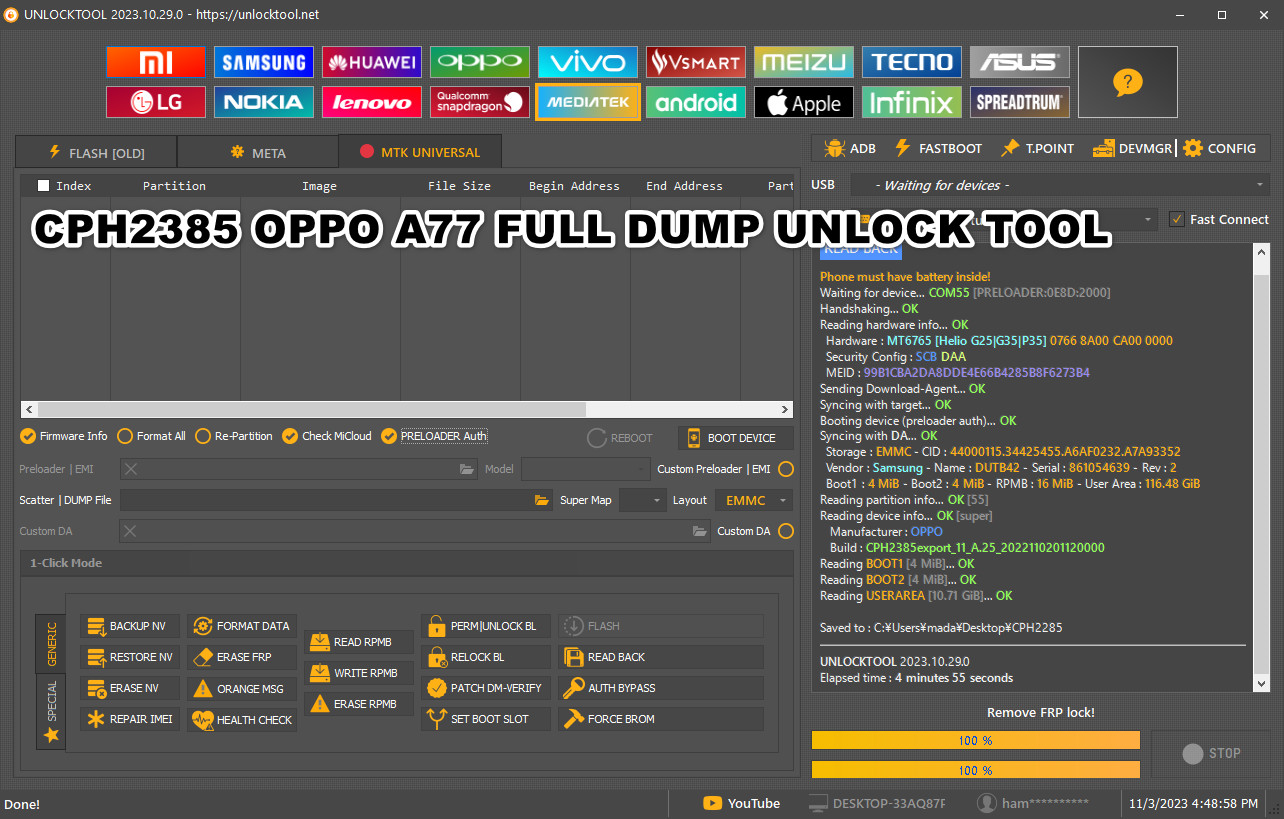Choose the Lenovo brand tile

pyautogui.click(x=372, y=102)
